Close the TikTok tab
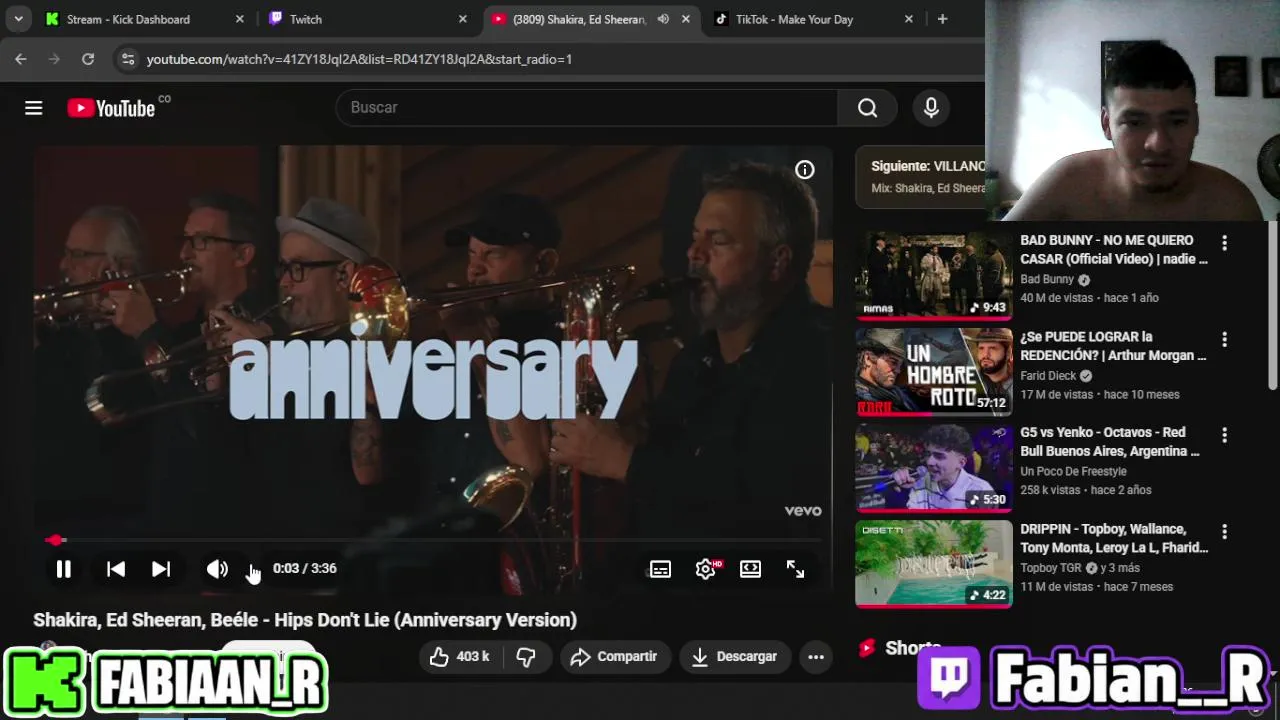 pyautogui.click(x=909, y=19)
